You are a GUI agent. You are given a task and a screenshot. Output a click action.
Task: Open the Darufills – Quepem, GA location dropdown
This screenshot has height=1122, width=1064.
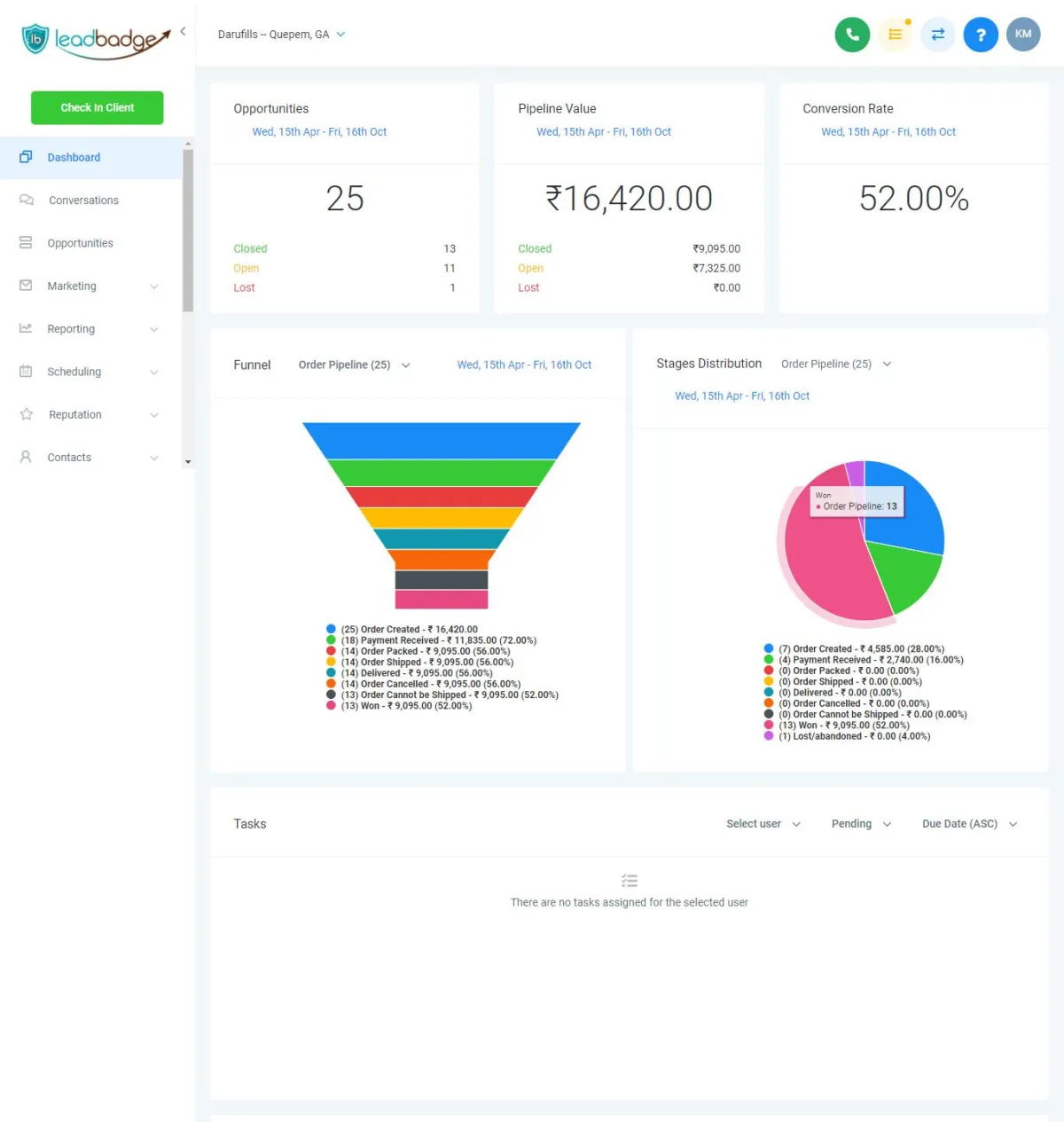[x=281, y=35]
